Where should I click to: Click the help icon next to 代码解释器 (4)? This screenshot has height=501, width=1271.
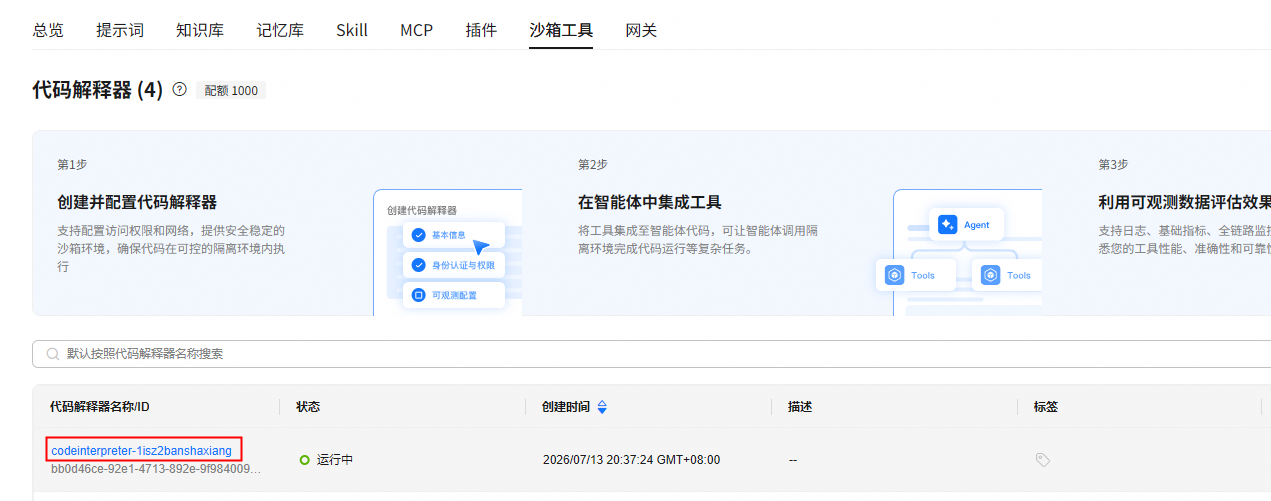[x=180, y=89]
